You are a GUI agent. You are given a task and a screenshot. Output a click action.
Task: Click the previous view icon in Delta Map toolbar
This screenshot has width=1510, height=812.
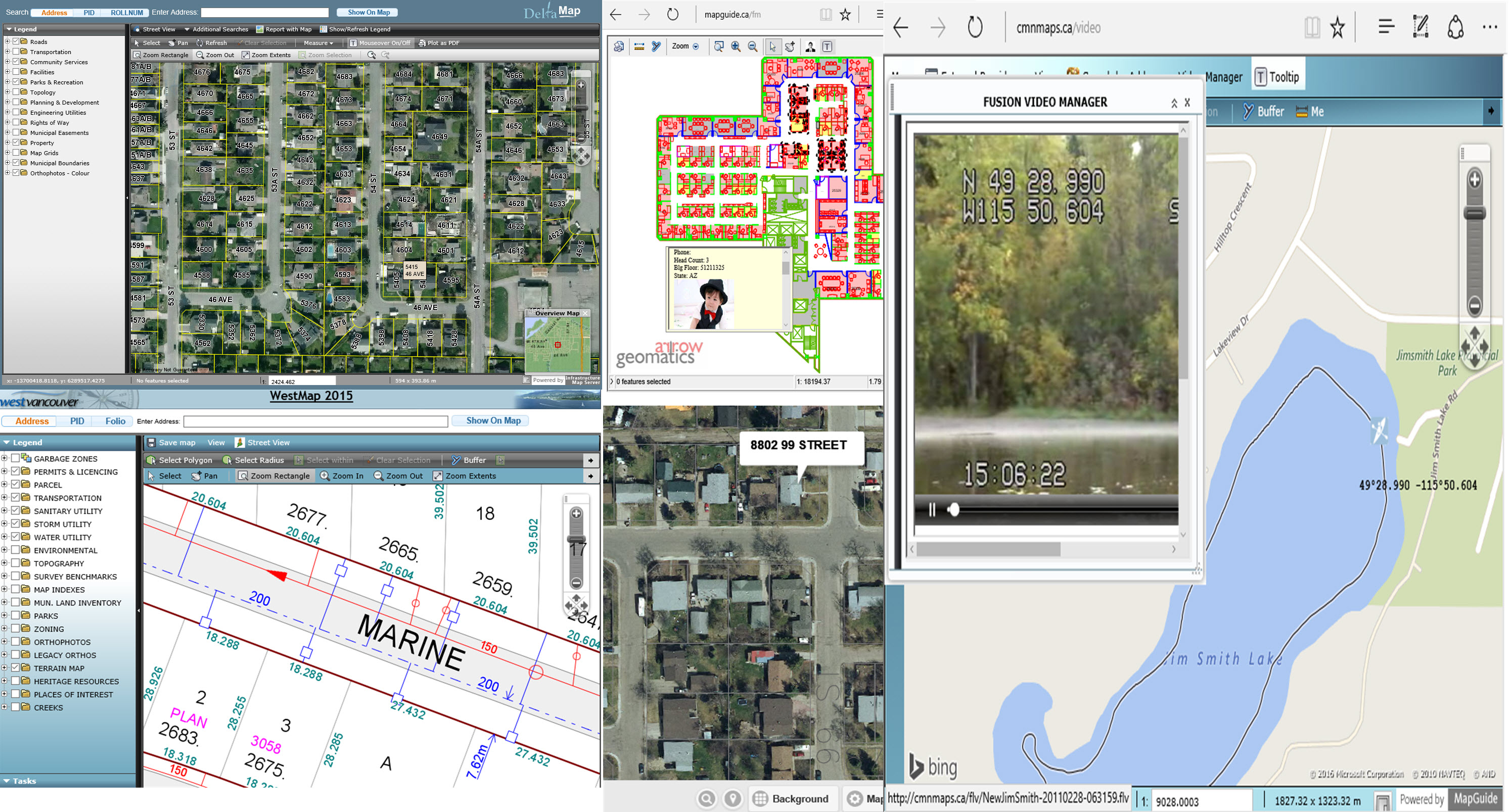point(372,55)
